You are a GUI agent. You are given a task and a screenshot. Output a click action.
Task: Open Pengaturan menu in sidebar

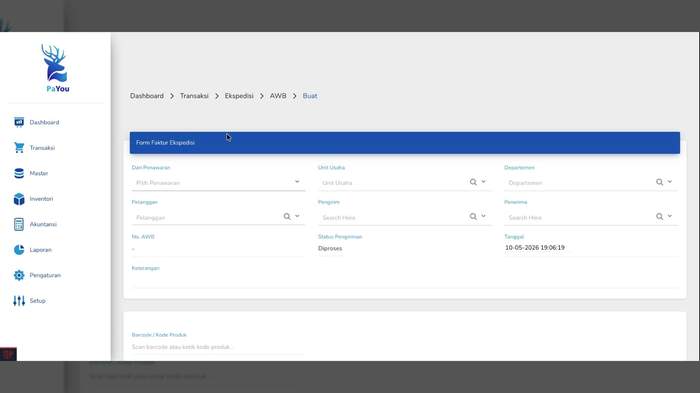[45, 275]
